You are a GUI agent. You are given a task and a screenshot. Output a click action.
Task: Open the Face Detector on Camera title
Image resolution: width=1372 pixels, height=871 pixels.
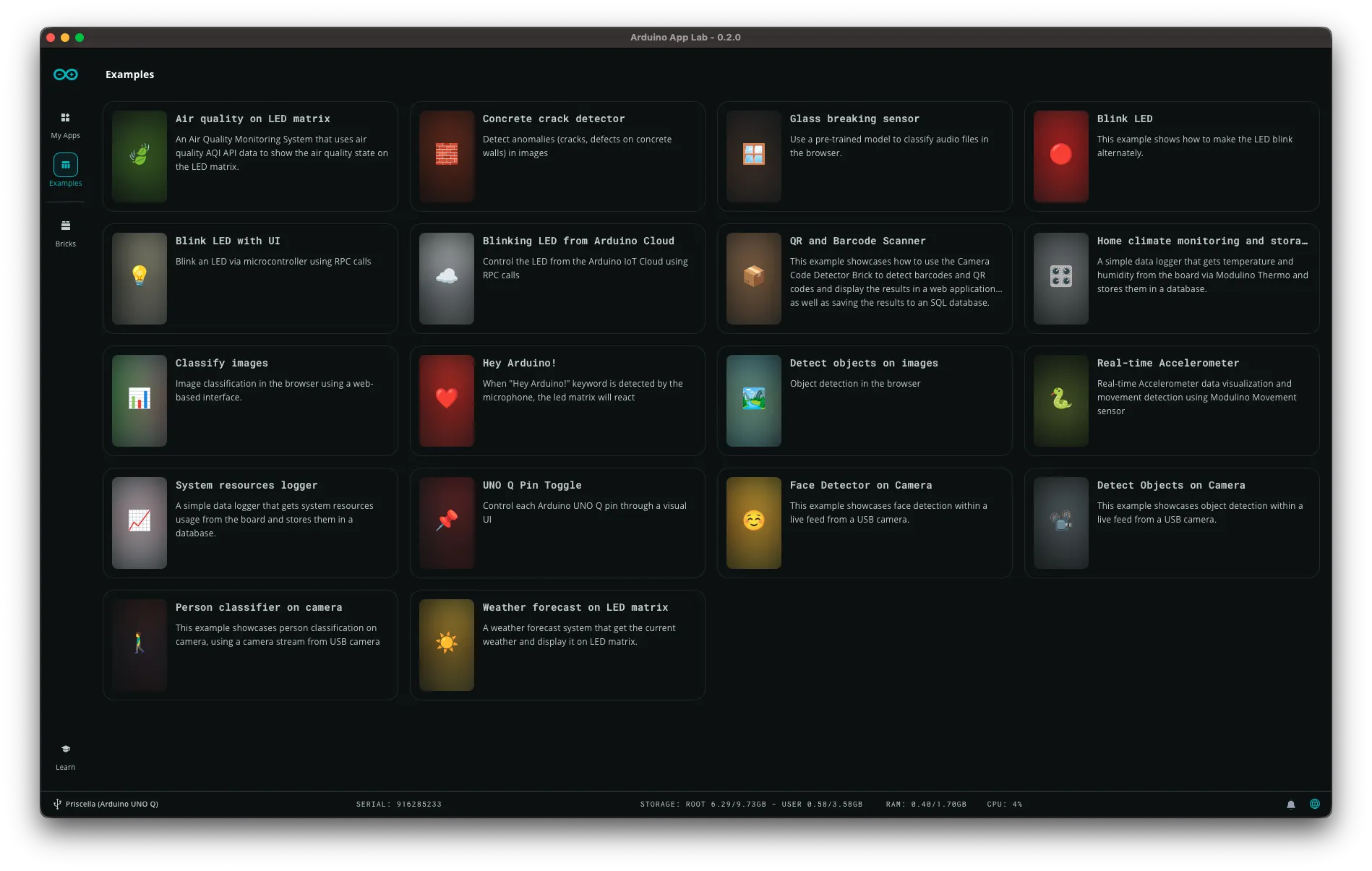click(x=861, y=485)
